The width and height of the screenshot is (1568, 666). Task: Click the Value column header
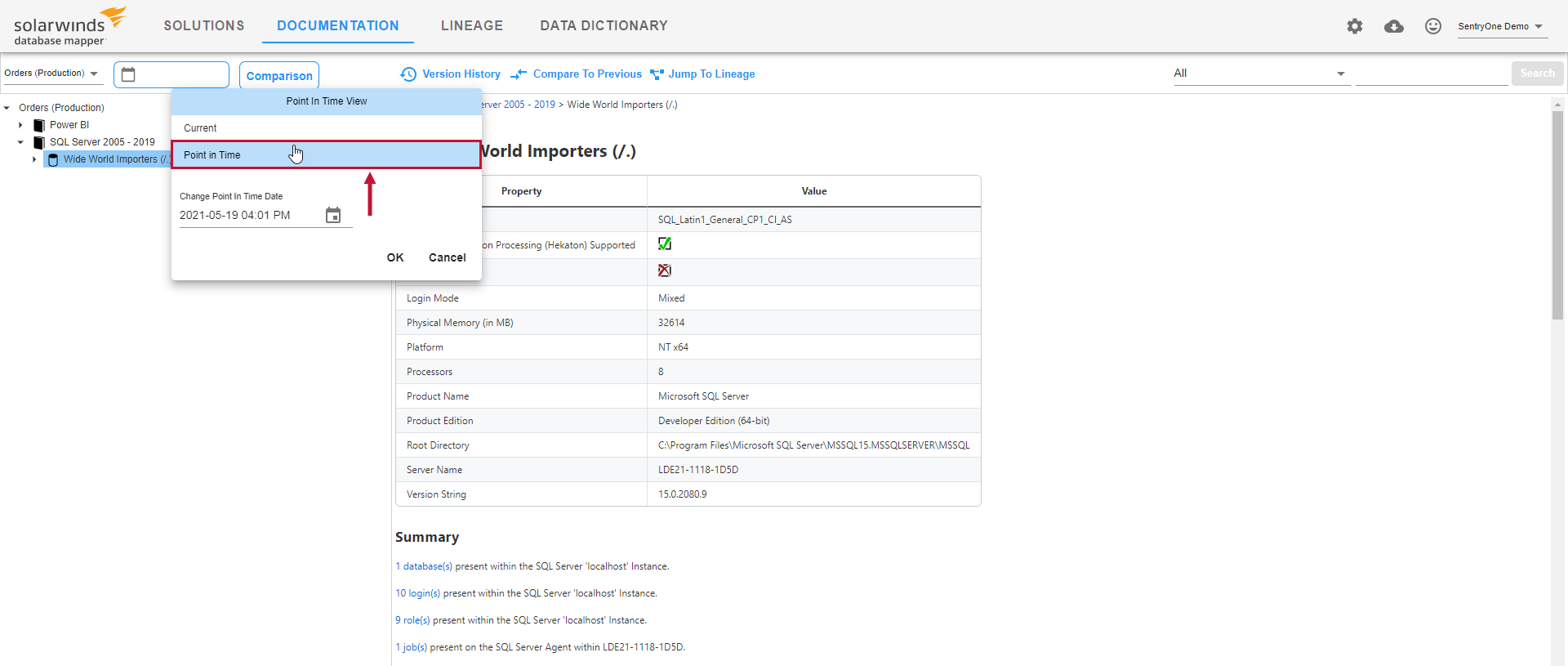click(x=814, y=191)
